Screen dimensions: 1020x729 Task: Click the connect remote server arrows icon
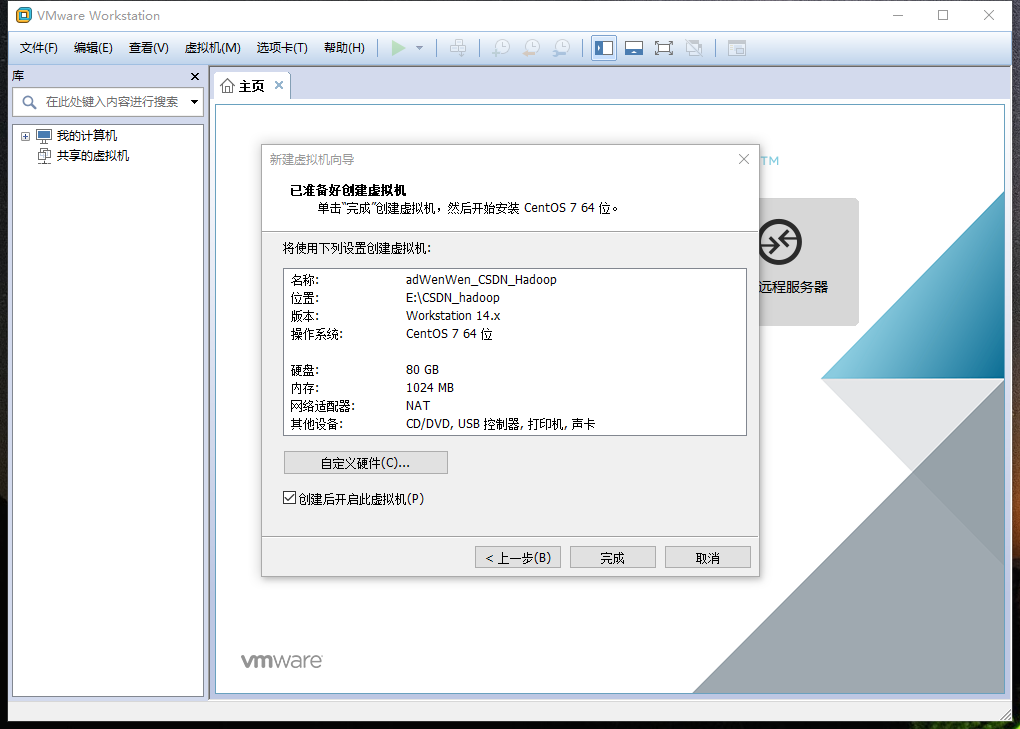coord(779,243)
